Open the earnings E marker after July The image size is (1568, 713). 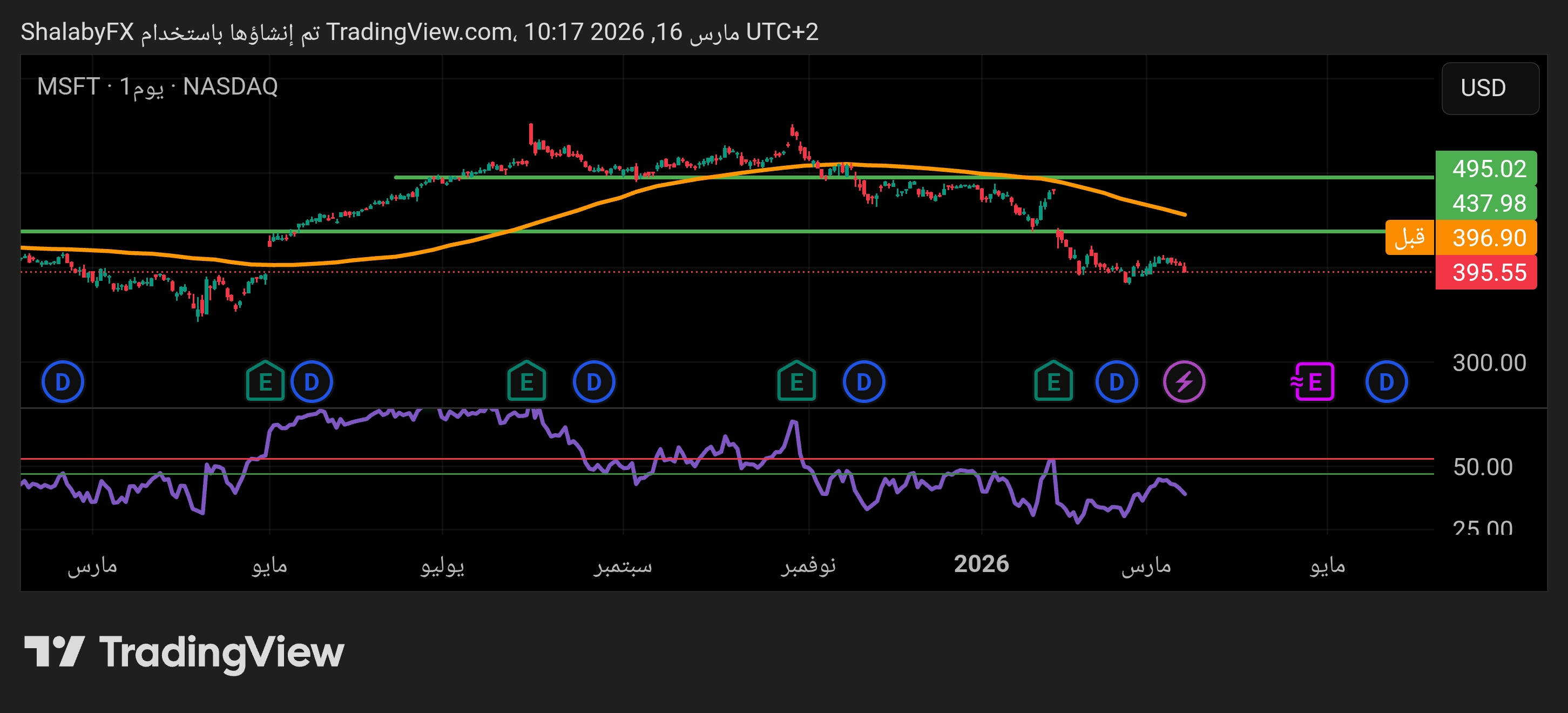(x=526, y=382)
